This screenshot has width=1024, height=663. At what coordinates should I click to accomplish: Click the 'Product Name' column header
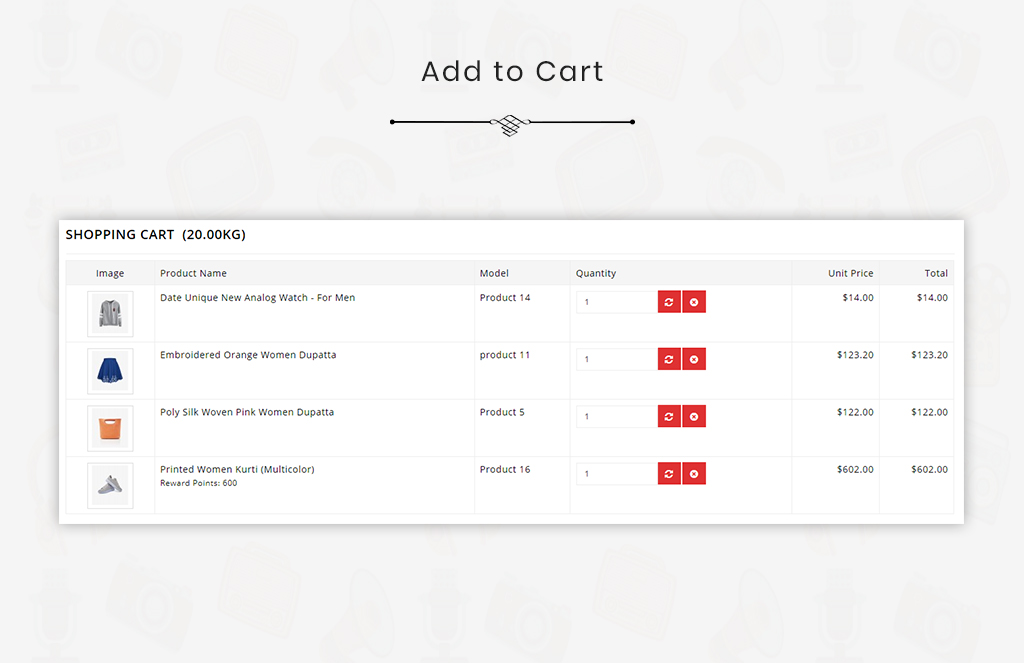coord(193,273)
